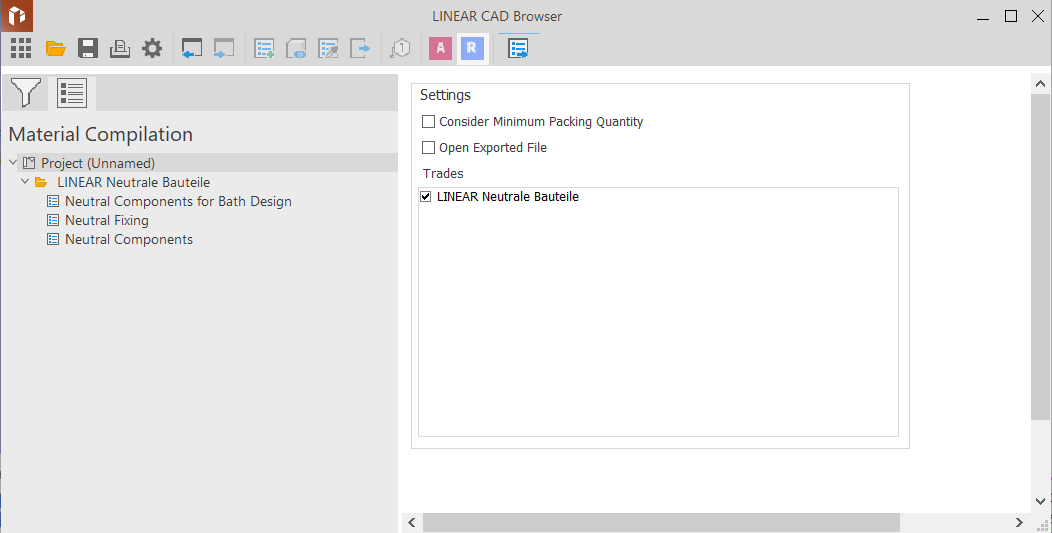1052x533 pixels.
Task: Click the horizontal scrollbar thumb
Action: [x=661, y=522]
